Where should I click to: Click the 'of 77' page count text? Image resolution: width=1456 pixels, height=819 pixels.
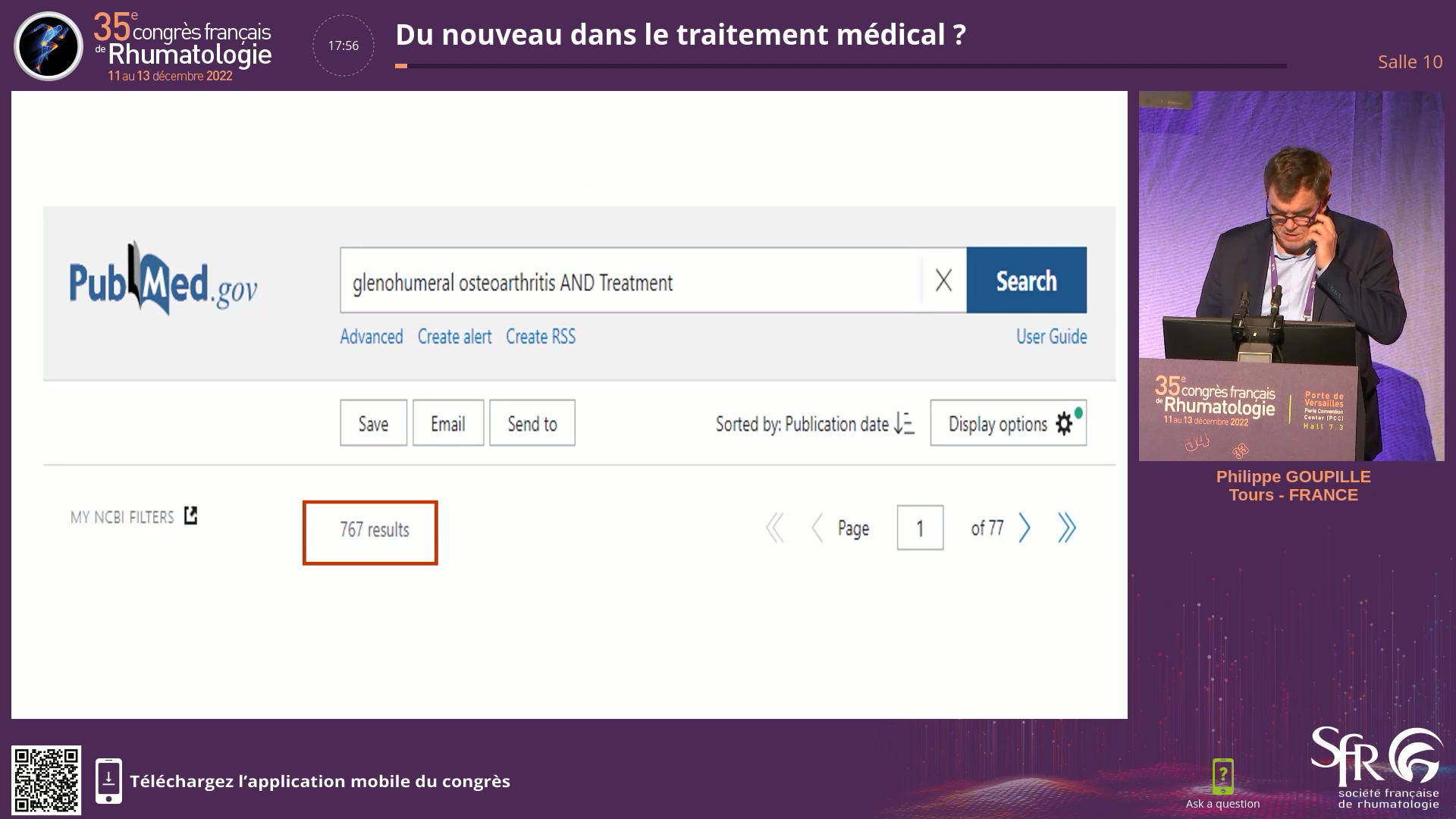point(987,528)
